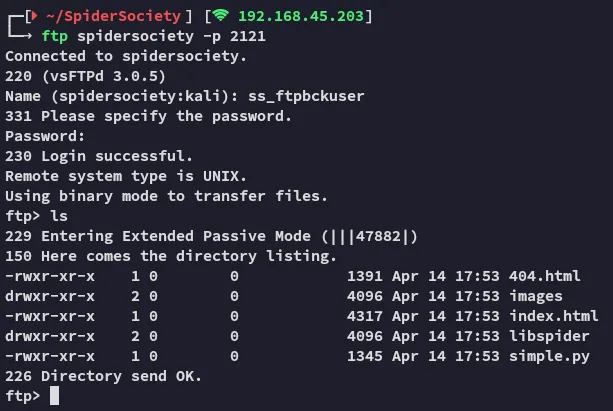Select the 404.html filename in listing
This screenshot has width=613, height=411.
545,276
